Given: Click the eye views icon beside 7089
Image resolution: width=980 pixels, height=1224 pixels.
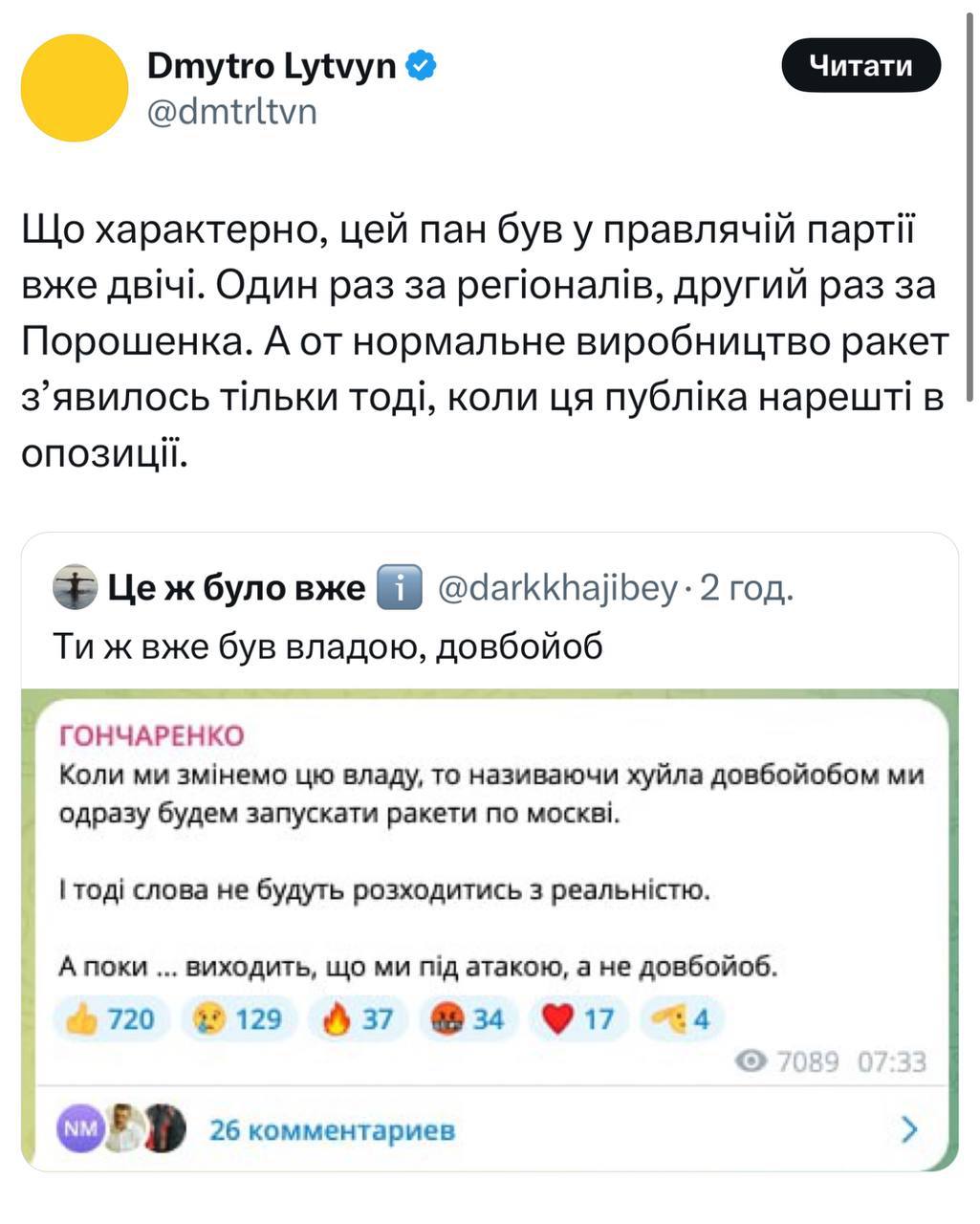Looking at the screenshot, I should tap(753, 1060).
